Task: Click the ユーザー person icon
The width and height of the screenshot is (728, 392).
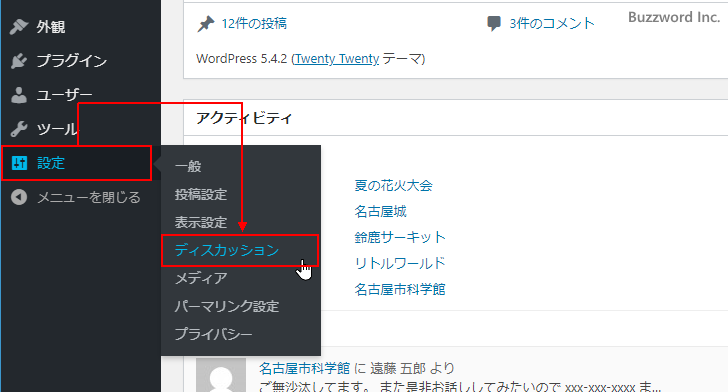Action: pyautogui.click(x=19, y=95)
